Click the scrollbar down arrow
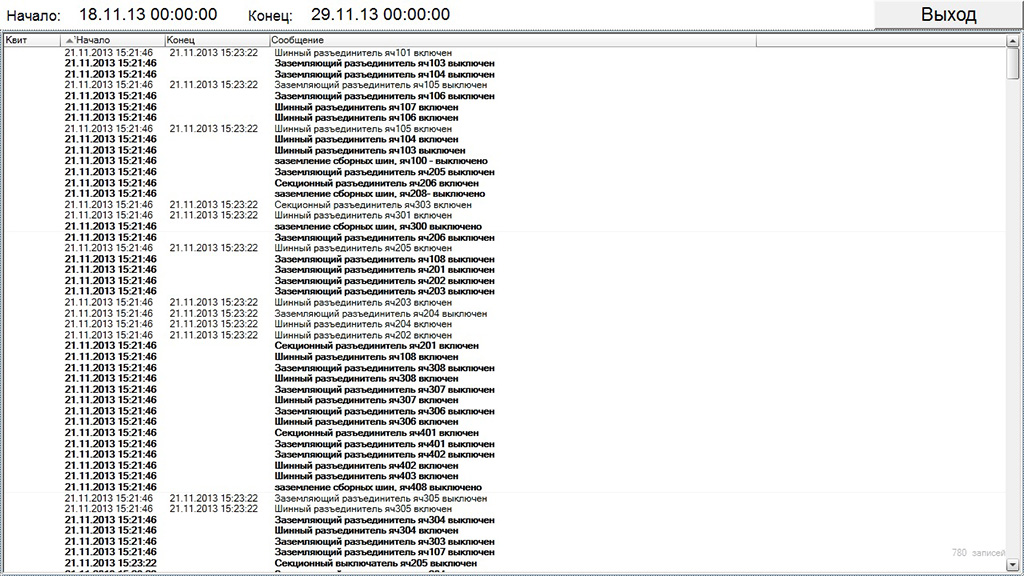This screenshot has height=576, width=1024. tap(1012, 564)
